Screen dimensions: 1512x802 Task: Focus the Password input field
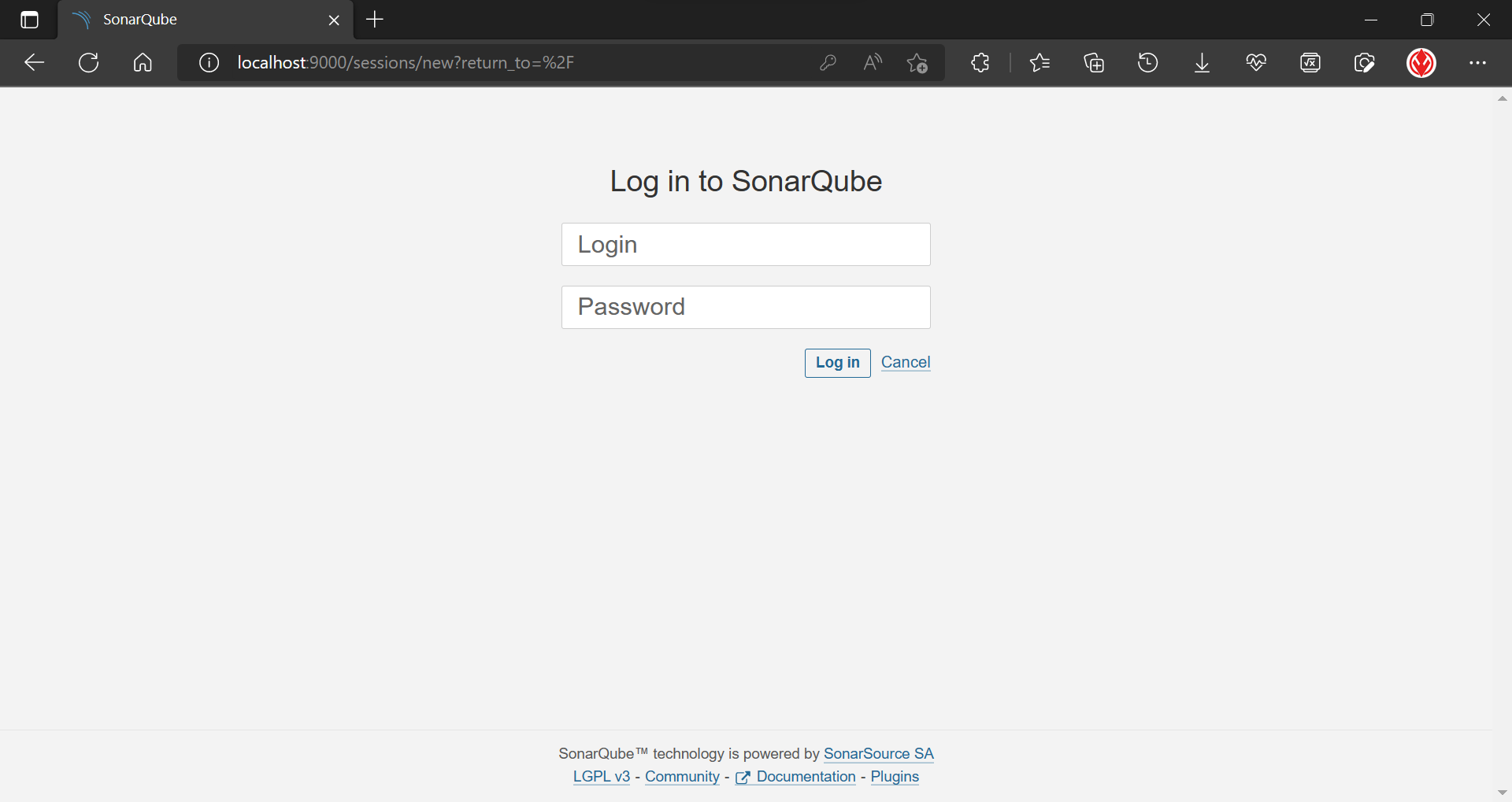pos(746,307)
